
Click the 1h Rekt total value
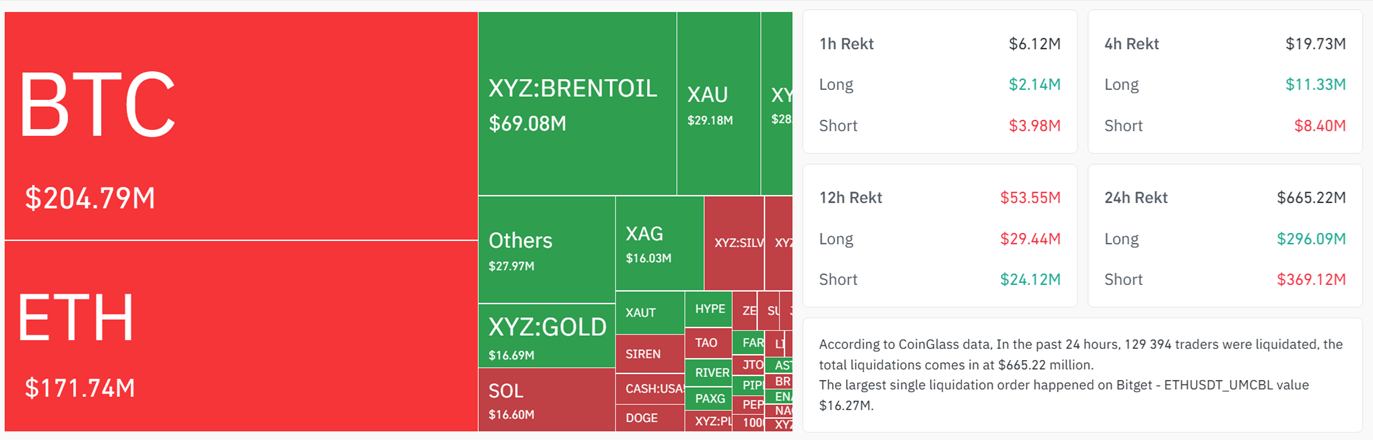coord(1034,44)
